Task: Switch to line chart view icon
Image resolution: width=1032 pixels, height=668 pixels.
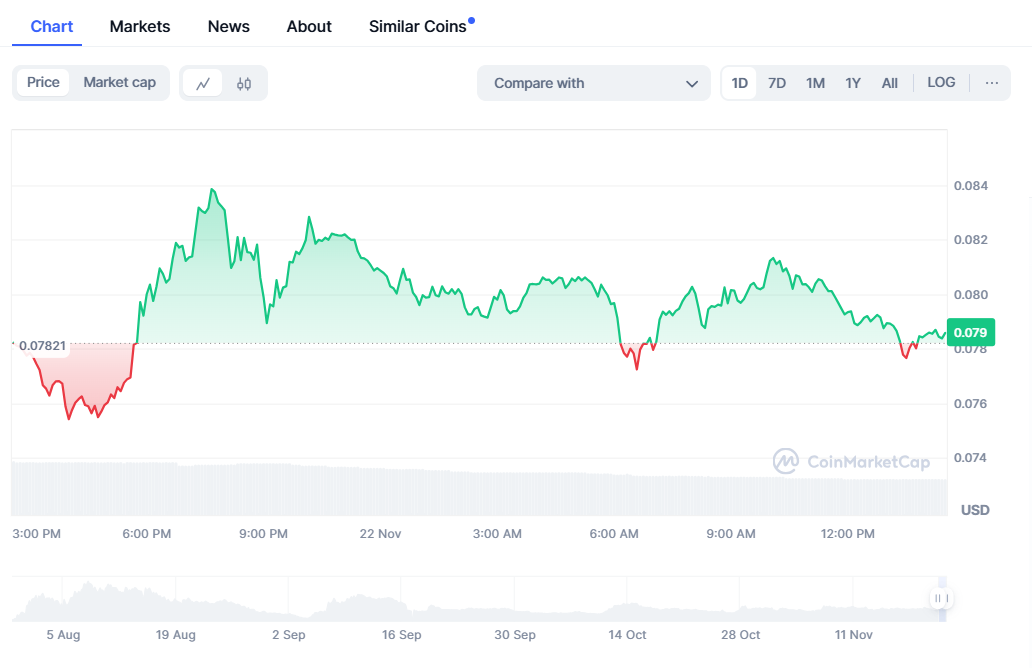Action: [203, 83]
